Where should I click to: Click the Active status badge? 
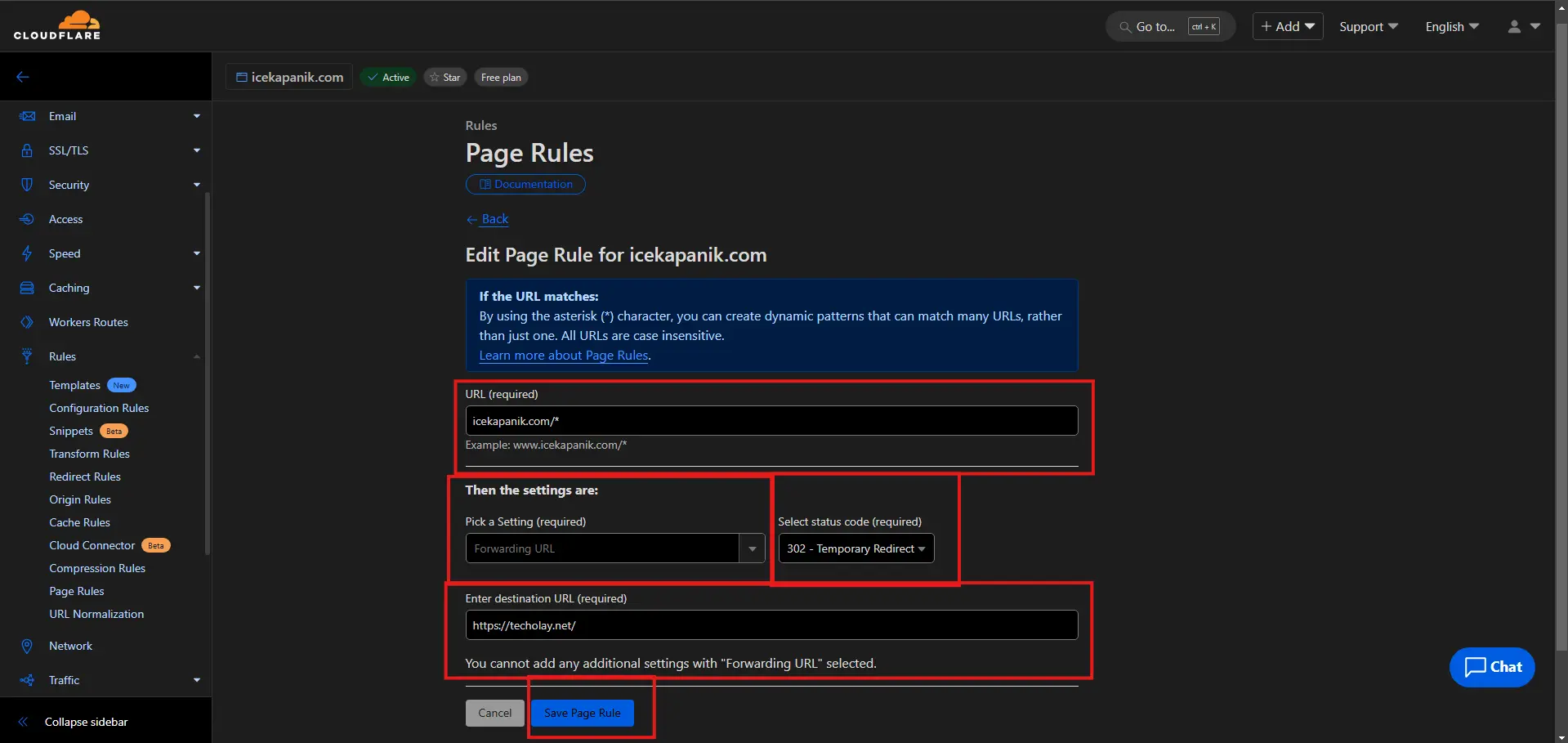click(388, 78)
